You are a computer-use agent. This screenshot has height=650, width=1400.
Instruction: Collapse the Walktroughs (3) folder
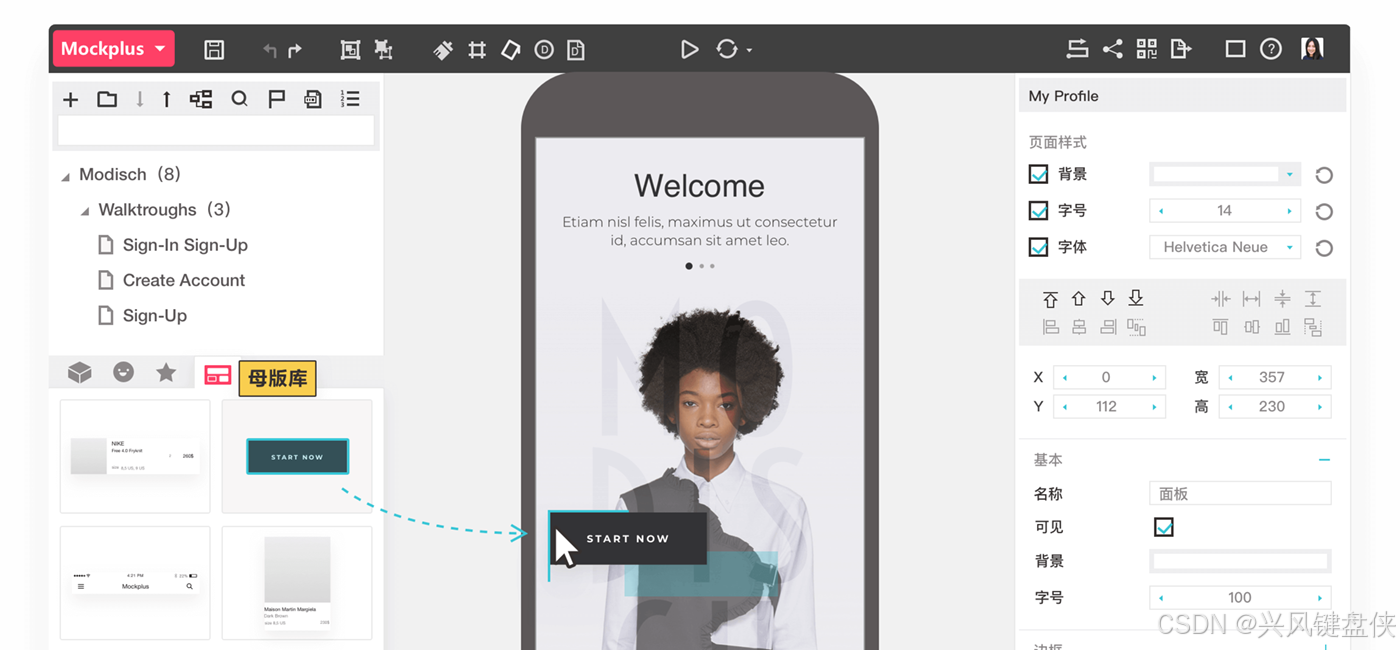point(85,211)
